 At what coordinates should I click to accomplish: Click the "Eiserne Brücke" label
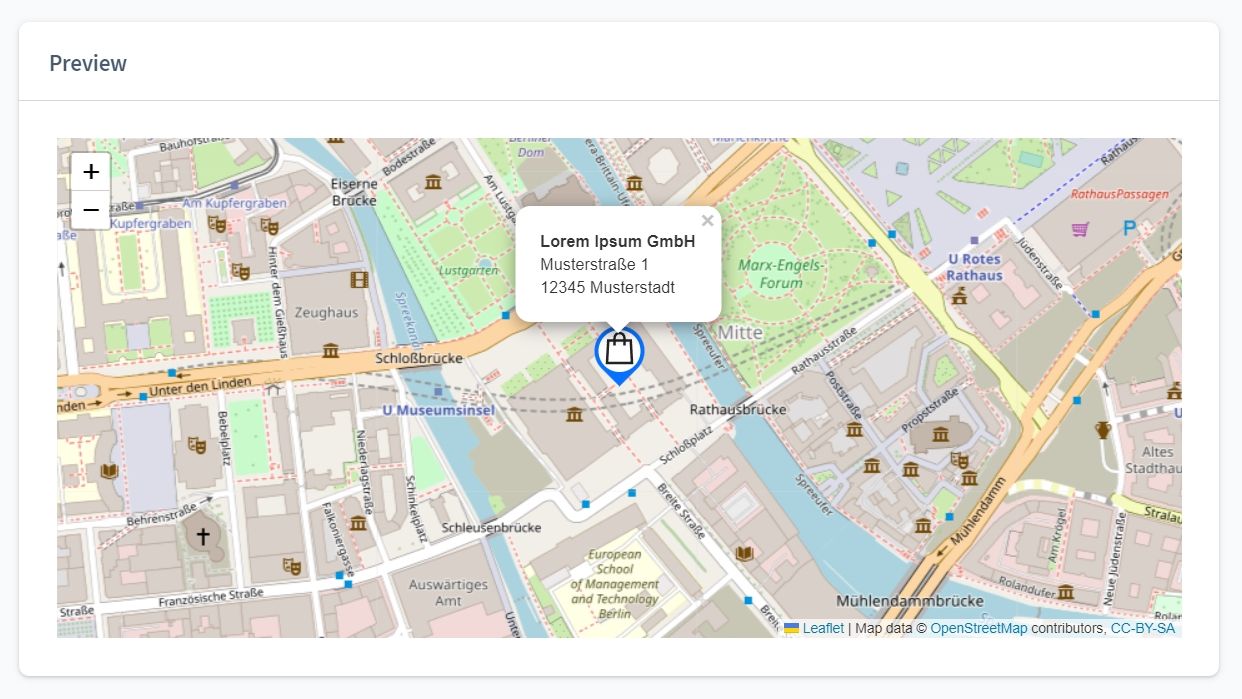click(x=354, y=192)
